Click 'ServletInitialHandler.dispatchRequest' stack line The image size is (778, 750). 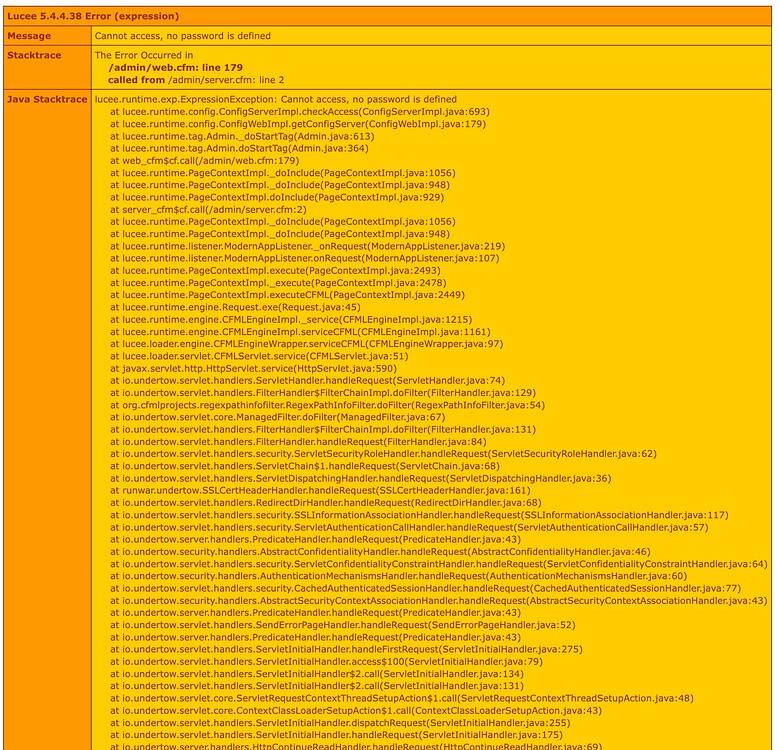[340, 723]
